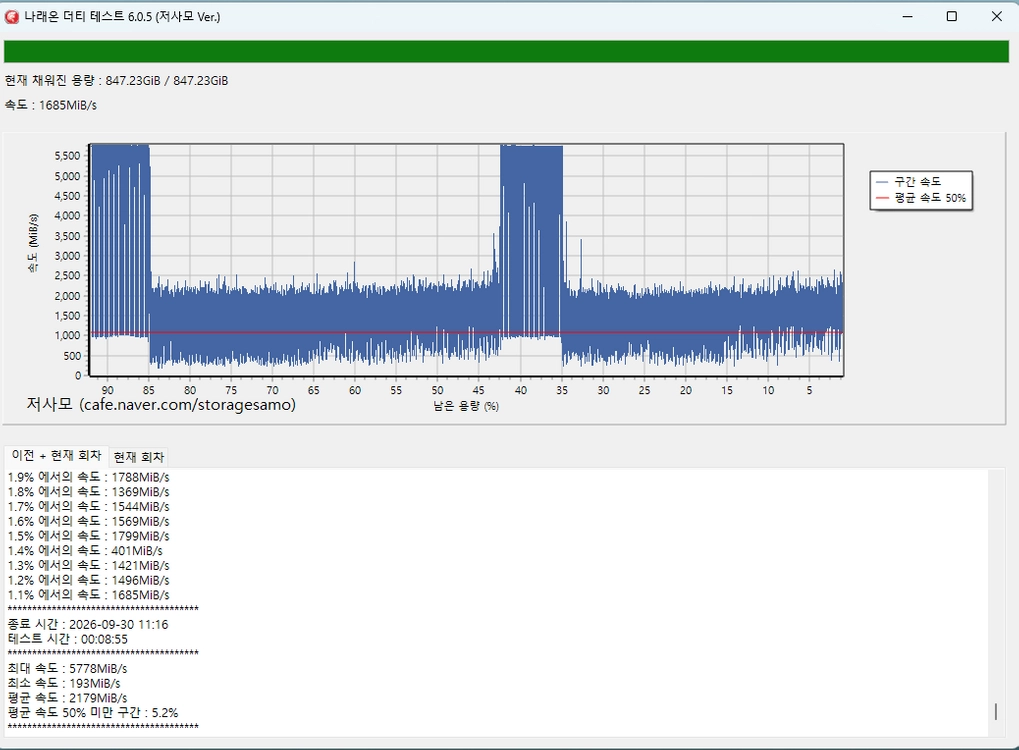Click the '현재 채워진 용량 : 847.23GiB / 847.23GiB' text
This screenshot has width=1019, height=750.
click(x=116, y=81)
